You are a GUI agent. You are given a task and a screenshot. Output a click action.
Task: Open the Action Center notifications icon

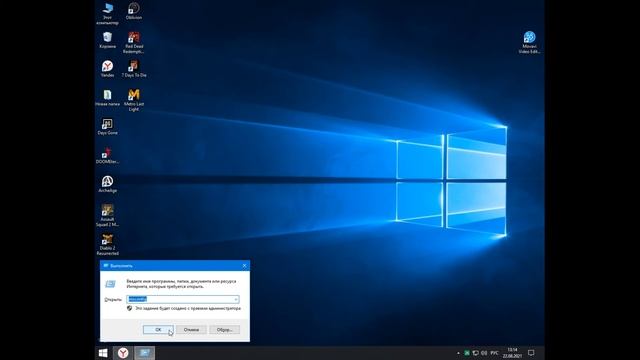[531, 353]
